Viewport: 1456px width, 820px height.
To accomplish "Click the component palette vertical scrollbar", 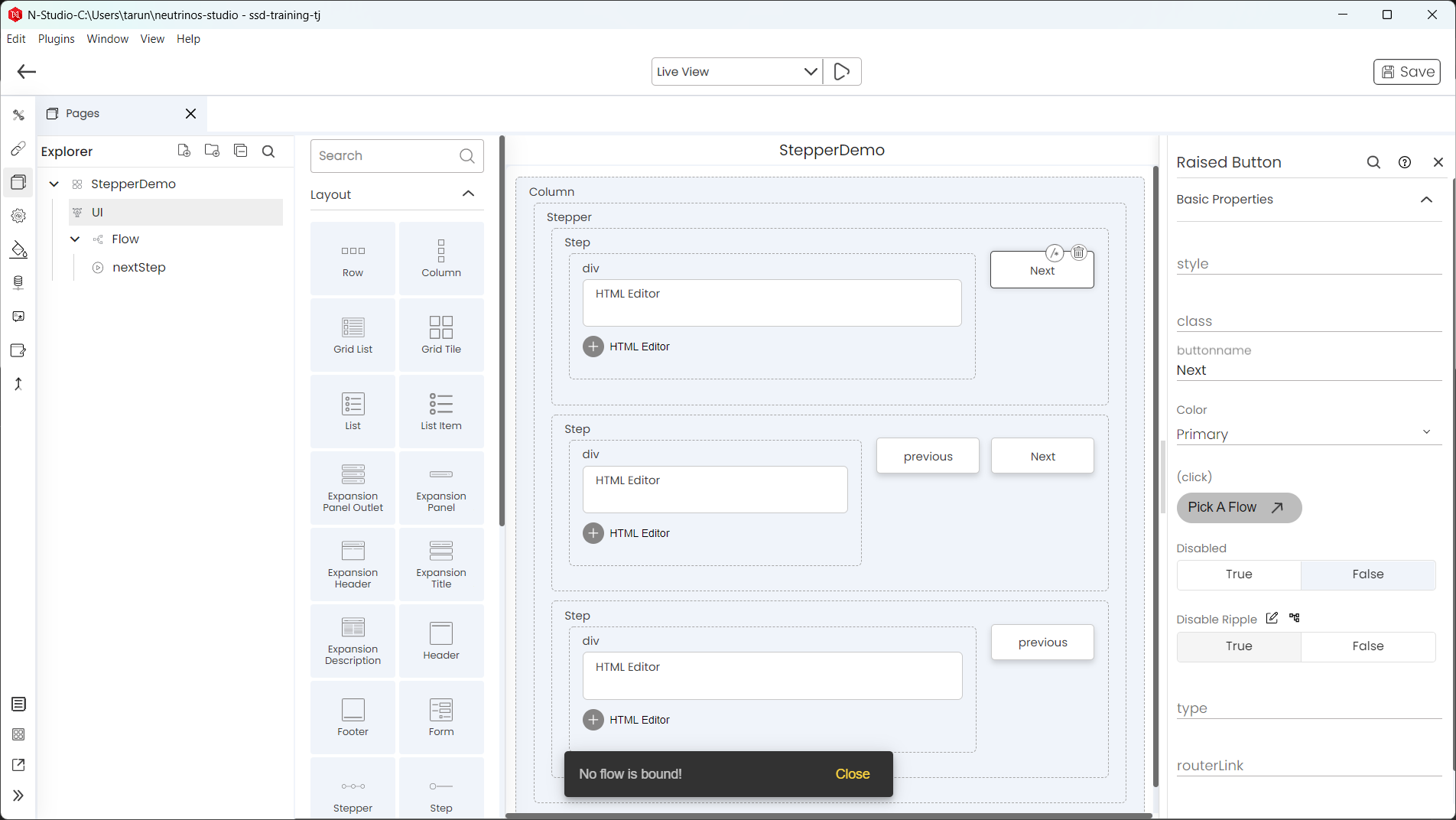I will coord(502,331).
